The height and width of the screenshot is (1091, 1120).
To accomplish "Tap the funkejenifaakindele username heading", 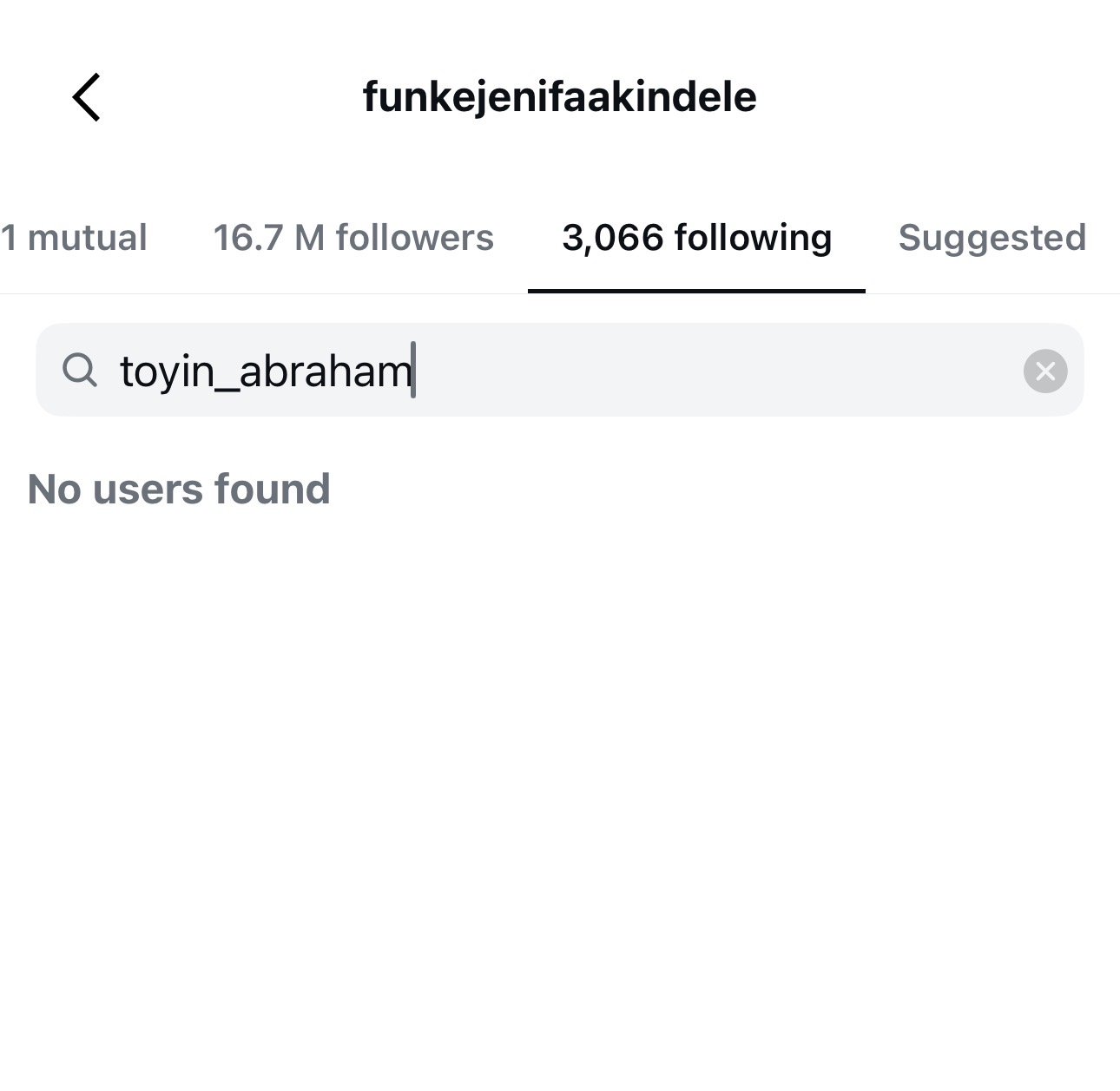I will pos(559,96).
